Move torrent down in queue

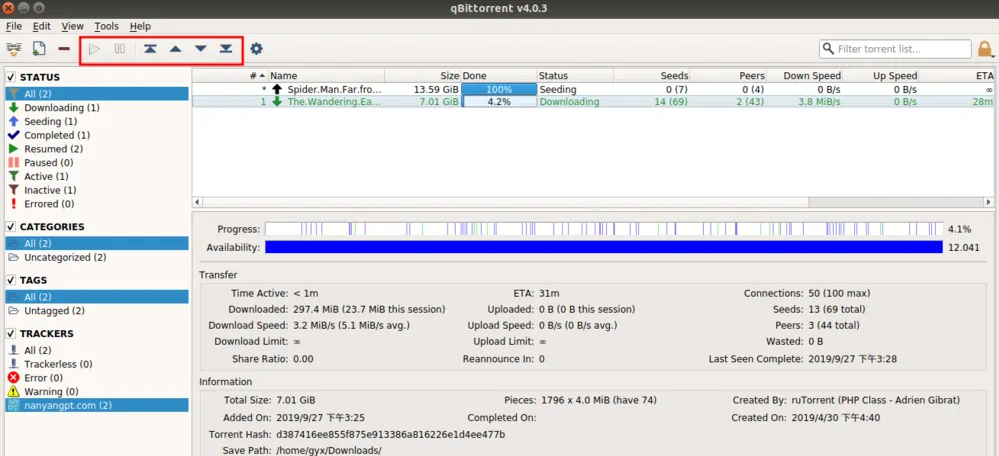(201, 49)
